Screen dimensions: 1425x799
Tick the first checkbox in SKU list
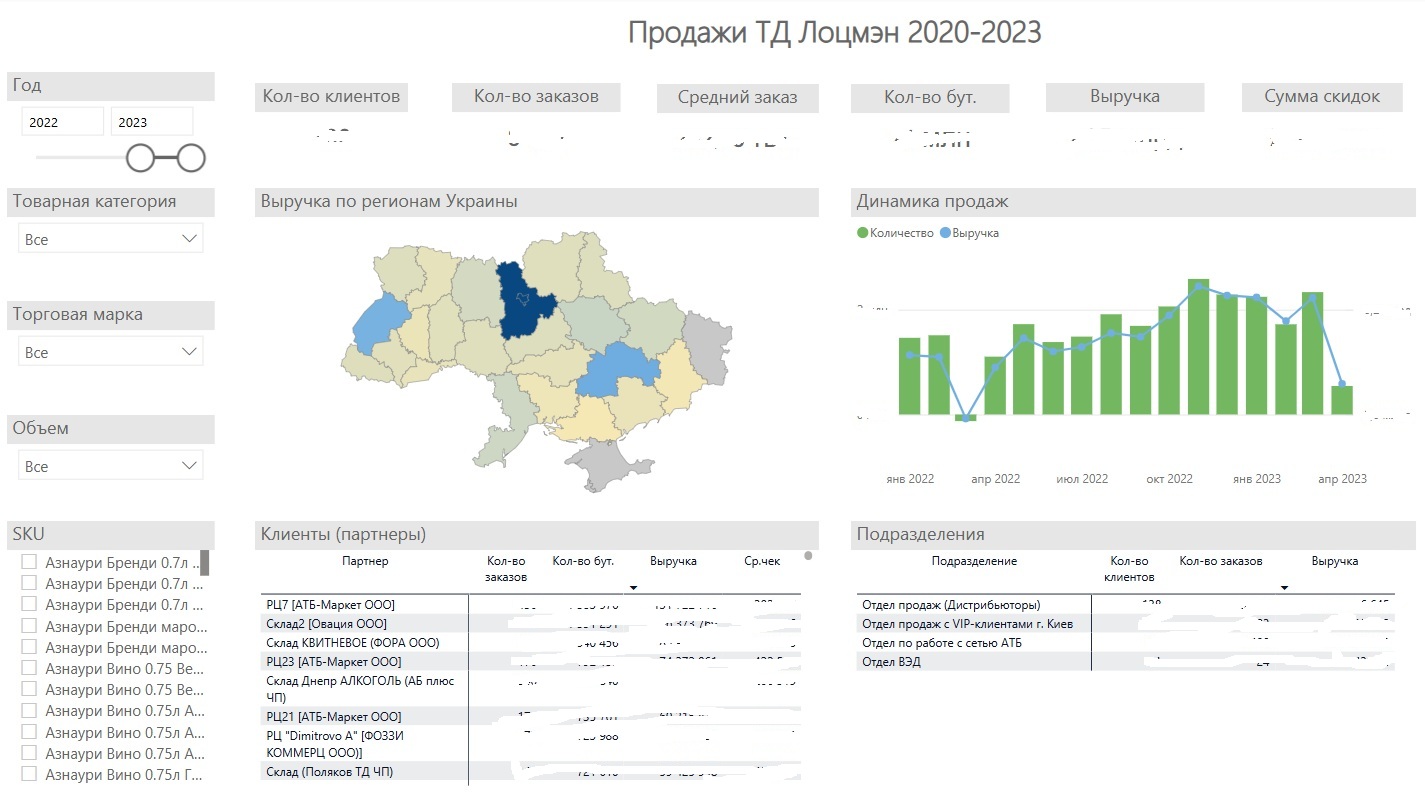click(29, 562)
